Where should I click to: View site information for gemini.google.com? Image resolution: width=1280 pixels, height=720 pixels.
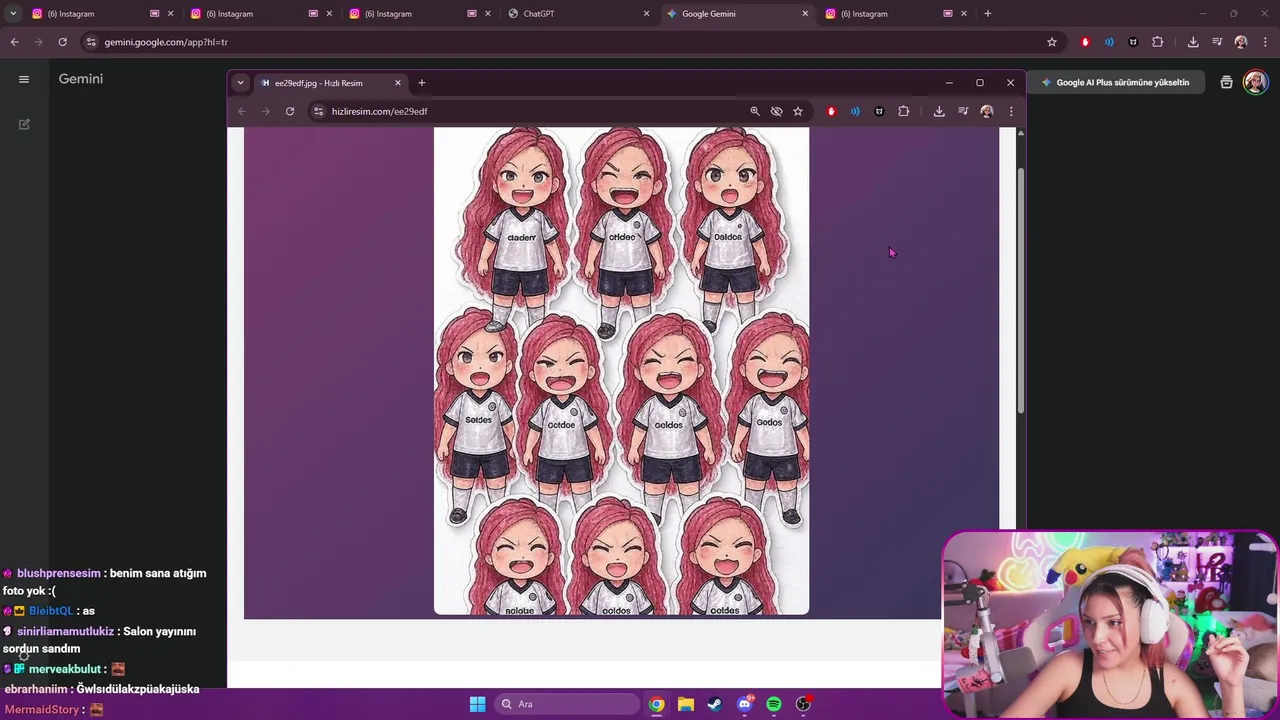tap(91, 42)
